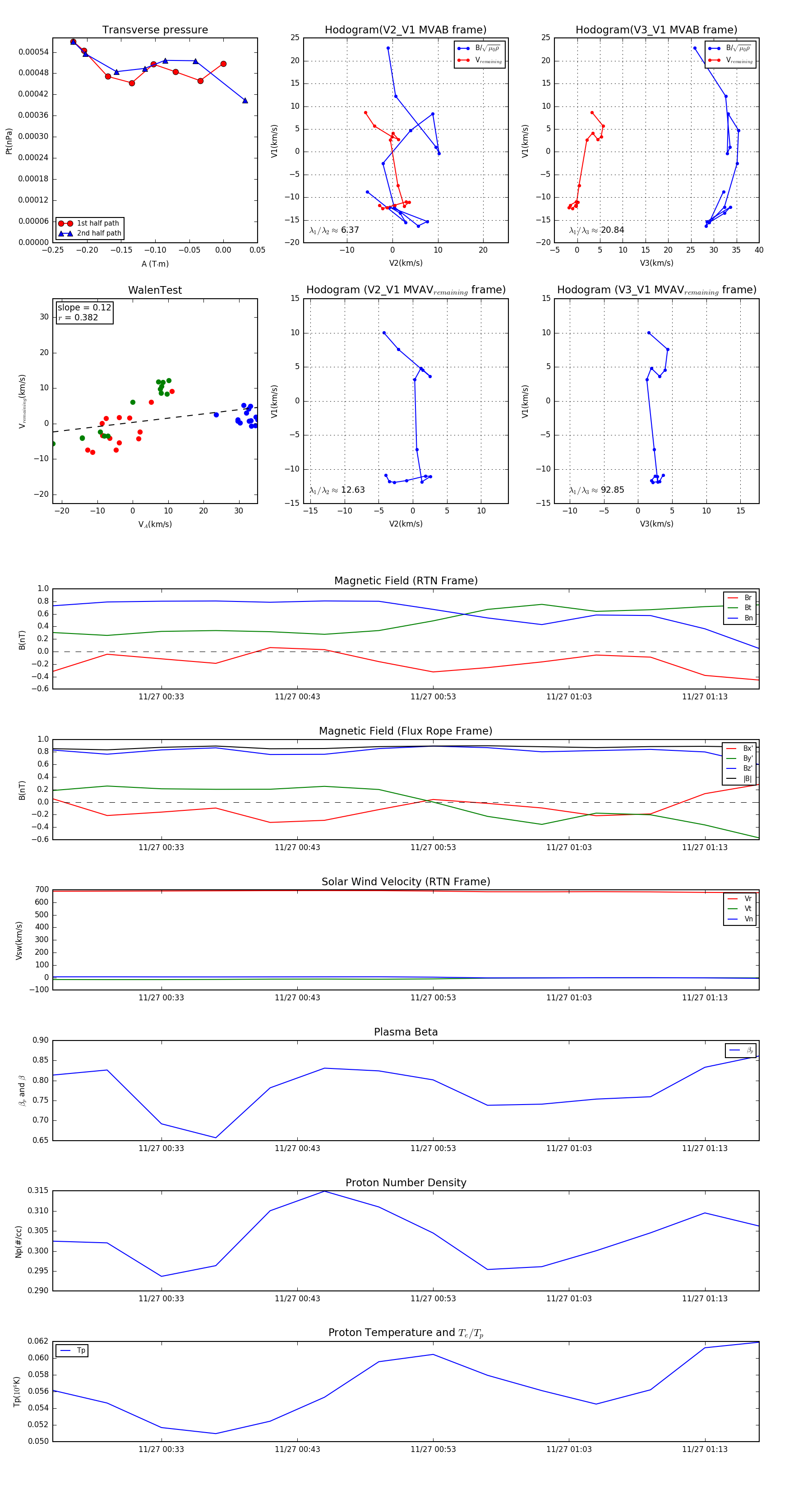Select the 'Hodogram(V2_V1 MVAB frame)' title
Image resolution: width=812 pixels, height=1489 pixels.
405,30
